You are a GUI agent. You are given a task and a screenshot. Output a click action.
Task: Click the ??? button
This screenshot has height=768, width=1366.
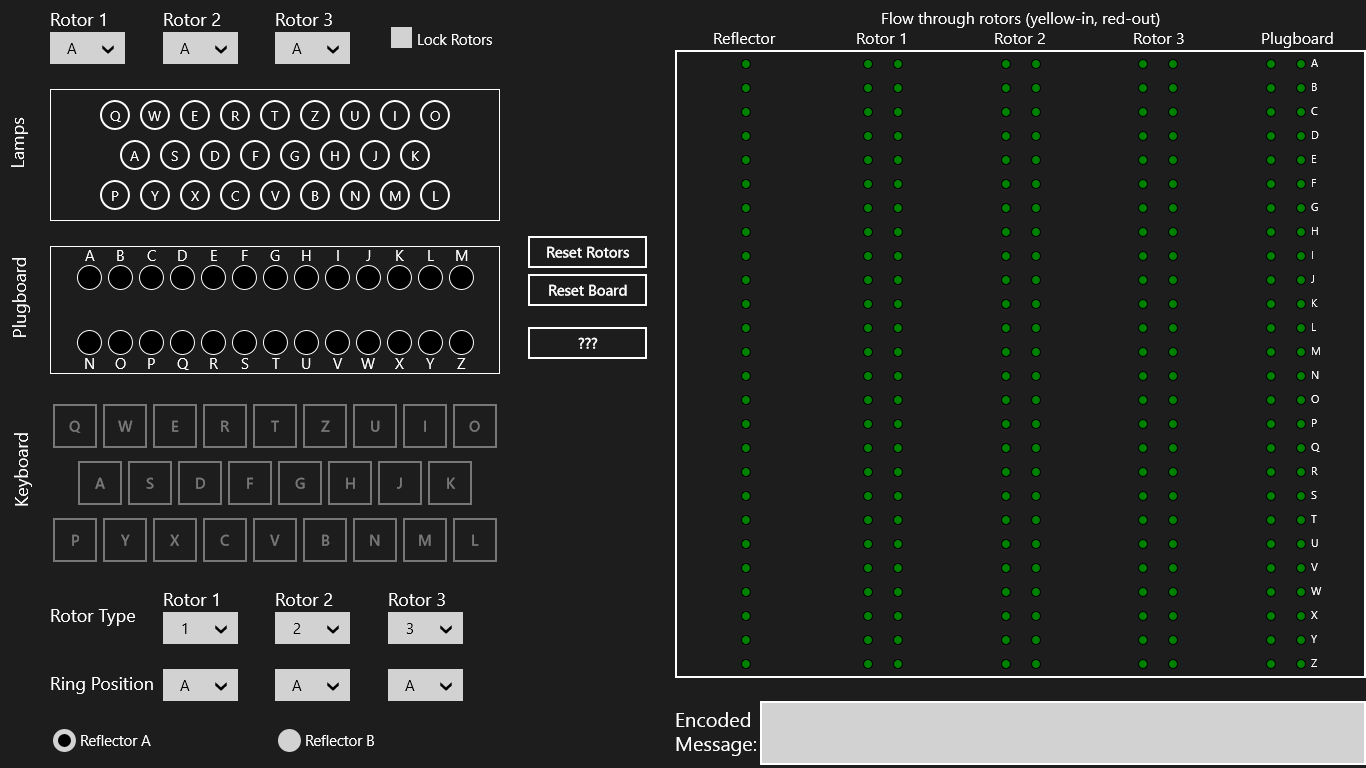click(x=587, y=342)
